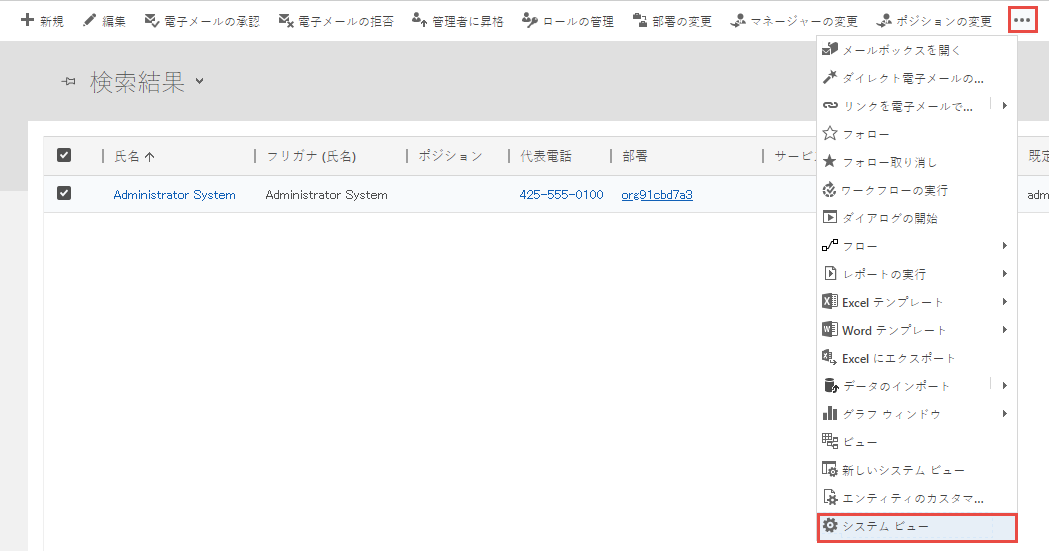Expand the Word テンプレート submenu arrow
Image resolution: width=1049 pixels, height=551 pixels.
[1004, 330]
